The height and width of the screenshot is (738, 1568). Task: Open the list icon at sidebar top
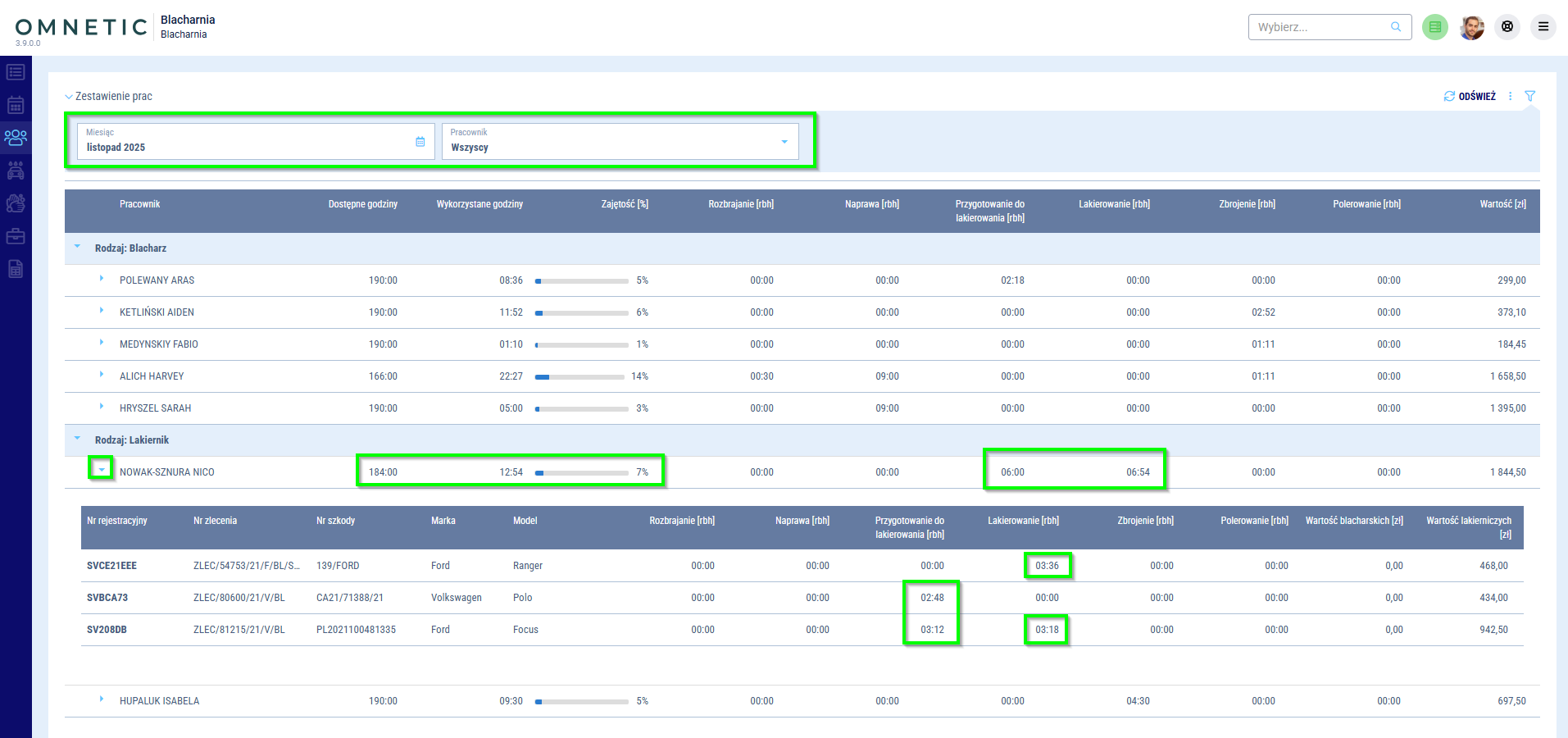click(16, 72)
